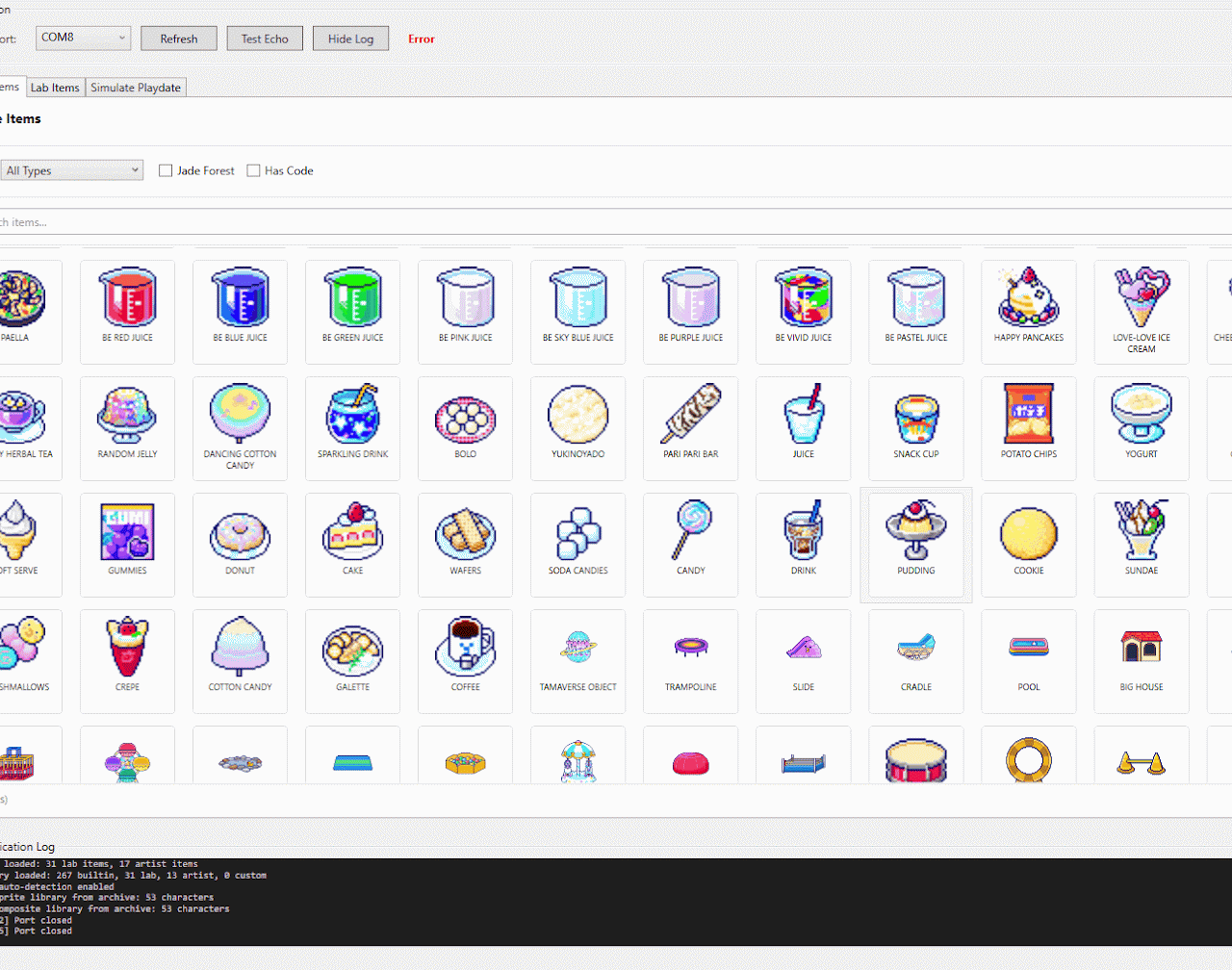Viewport: 1232px width, 970px height.
Task: Select the TRAMPOLINE item icon
Action: pyautogui.click(x=690, y=648)
